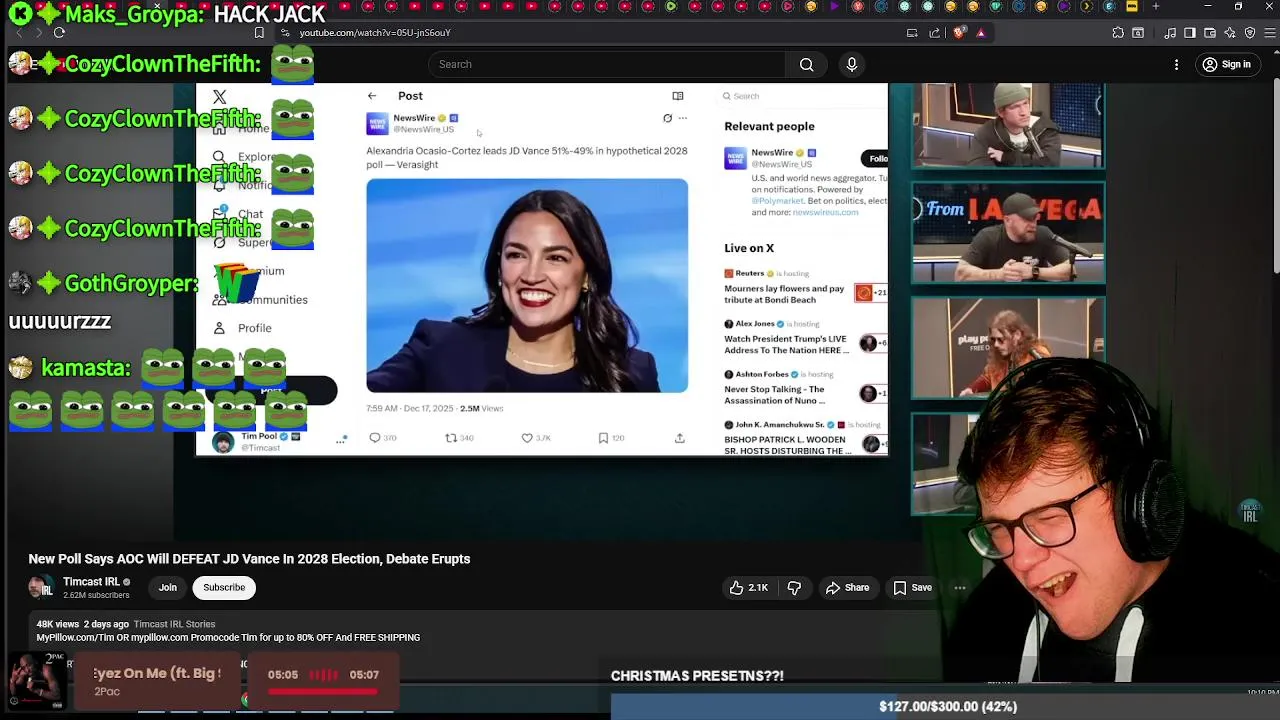This screenshot has height=720, width=1280.
Task: Open Timcast IRL channel name link
Action: pos(91,581)
